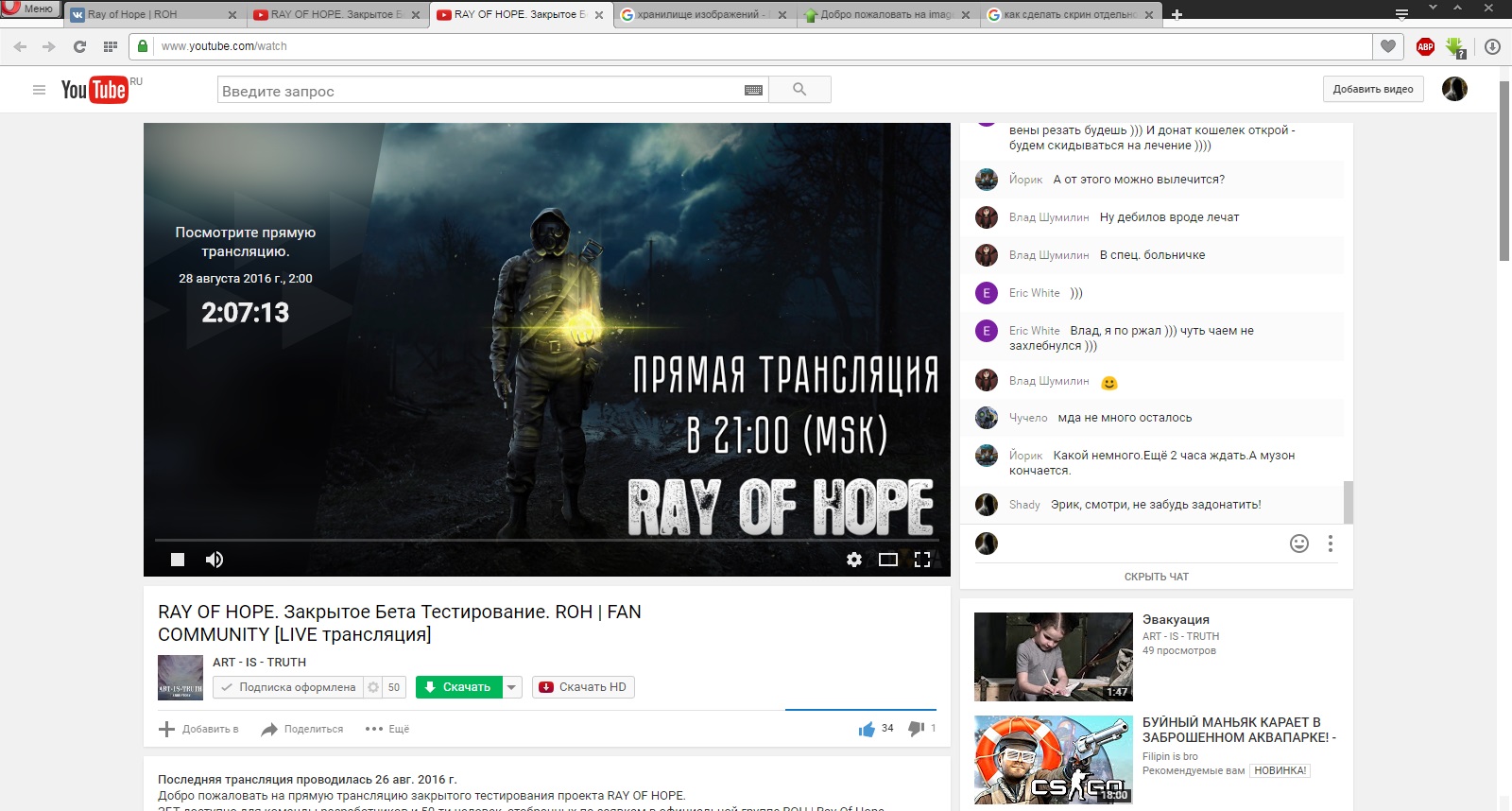Open the Эвакуация video thumbnail
Screen dimensions: 1512x811
1054,657
